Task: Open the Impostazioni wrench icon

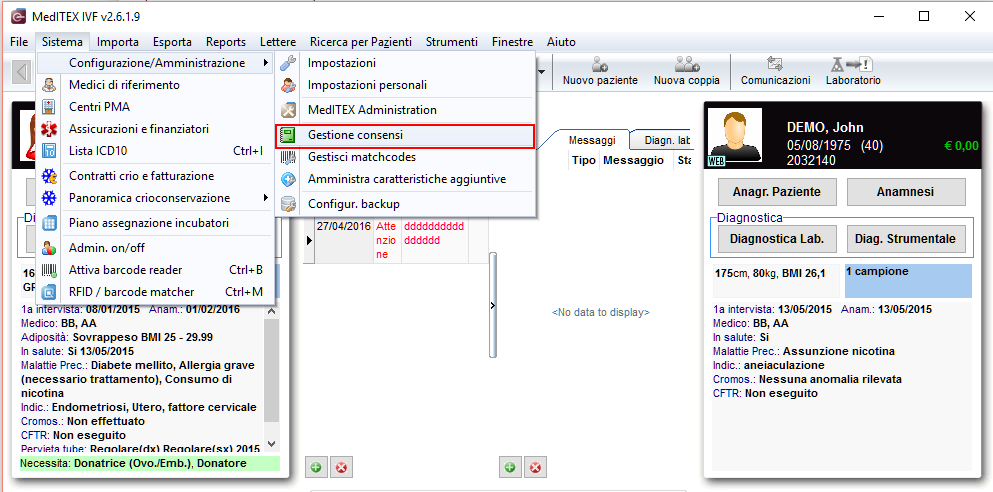Action: tap(289, 63)
